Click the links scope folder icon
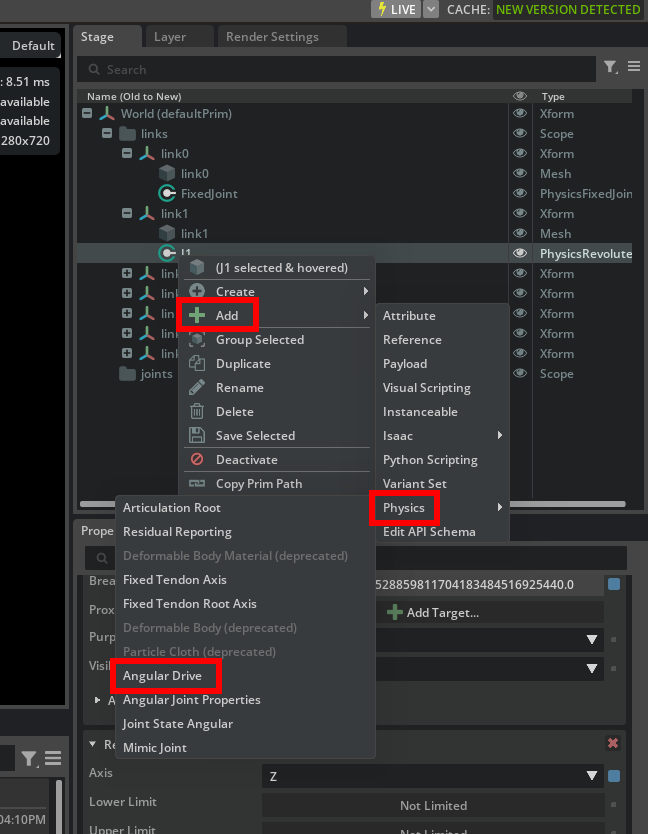Viewport: 648px width, 834px height. click(127, 134)
